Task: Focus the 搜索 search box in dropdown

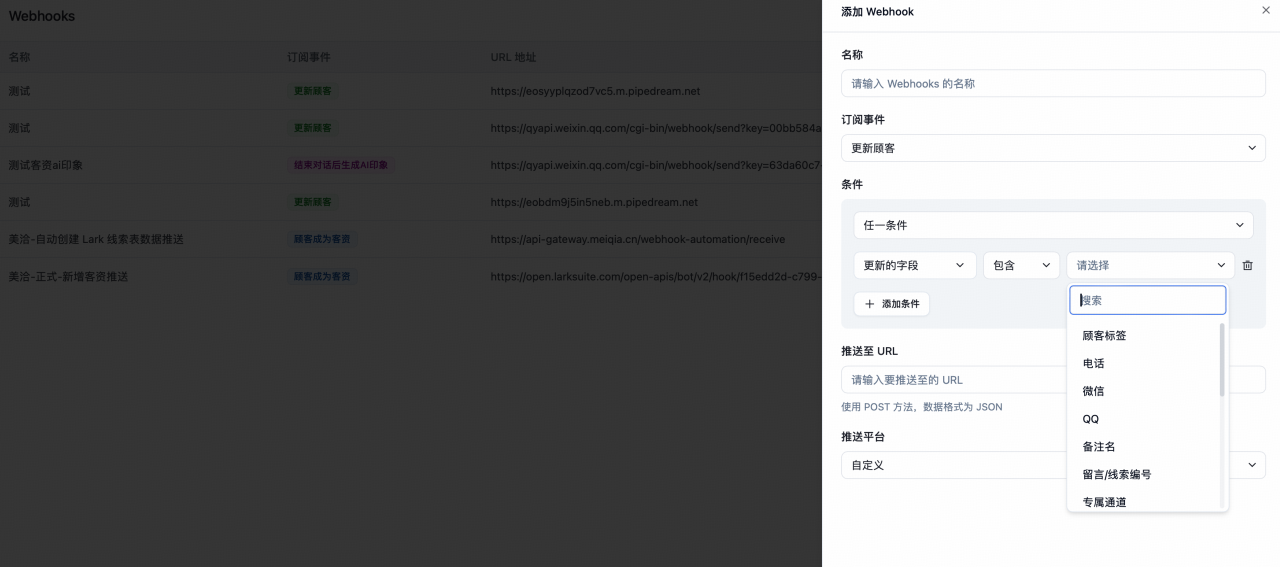Action: (1147, 300)
